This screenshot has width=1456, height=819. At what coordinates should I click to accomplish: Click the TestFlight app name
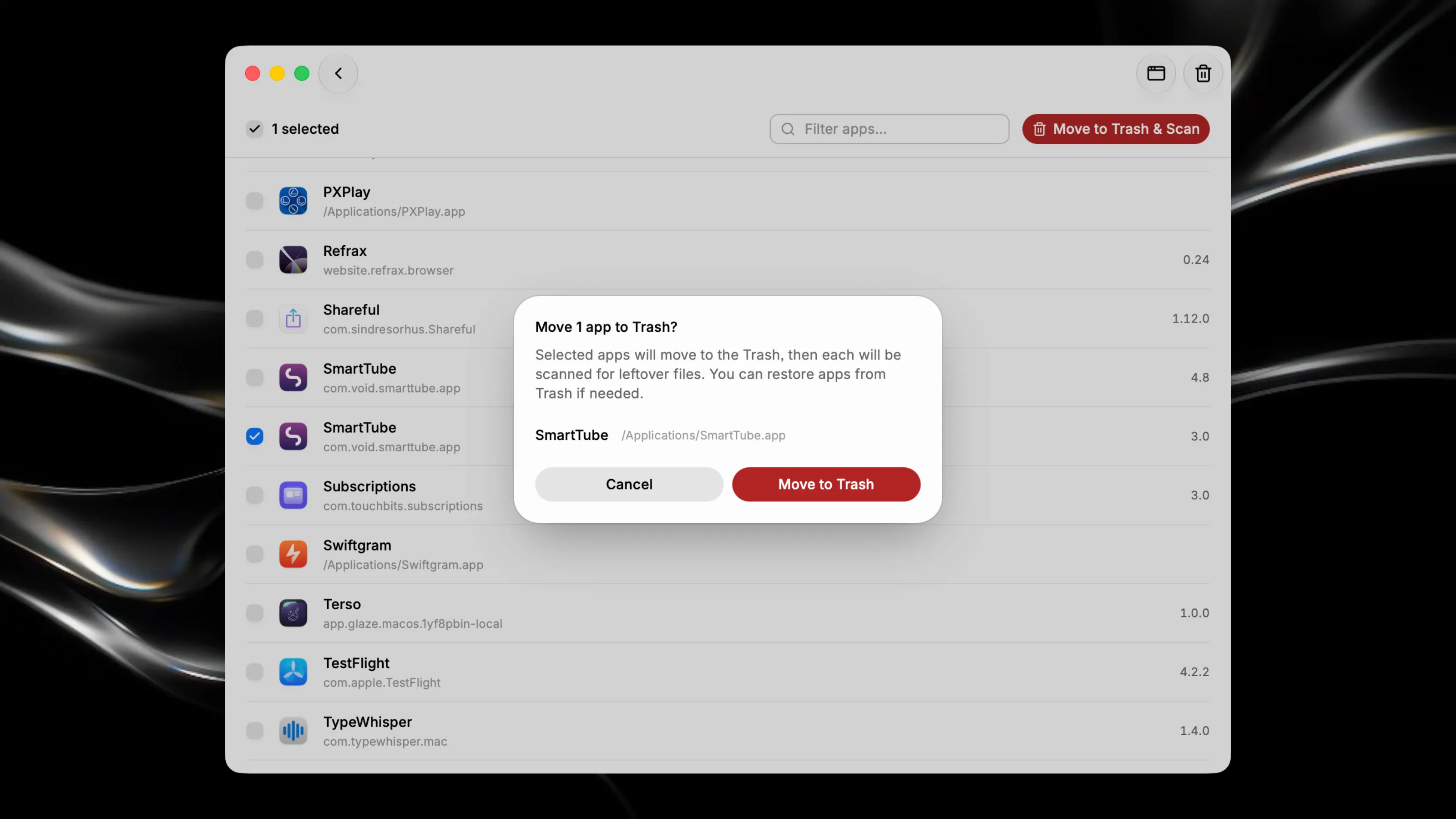coord(356,663)
